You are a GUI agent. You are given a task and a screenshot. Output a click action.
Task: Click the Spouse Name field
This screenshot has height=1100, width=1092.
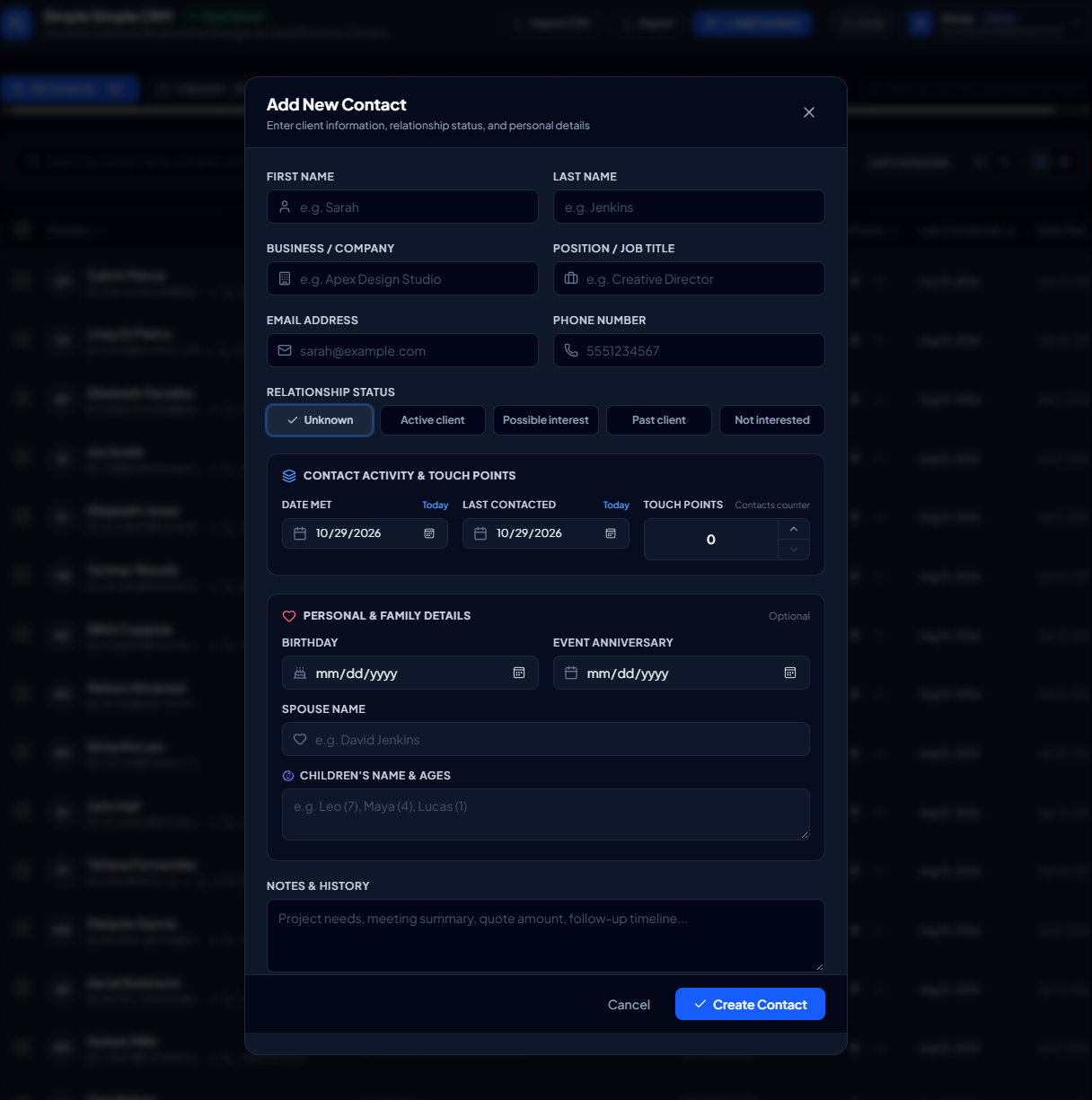pyautogui.click(x=546, y=739)
